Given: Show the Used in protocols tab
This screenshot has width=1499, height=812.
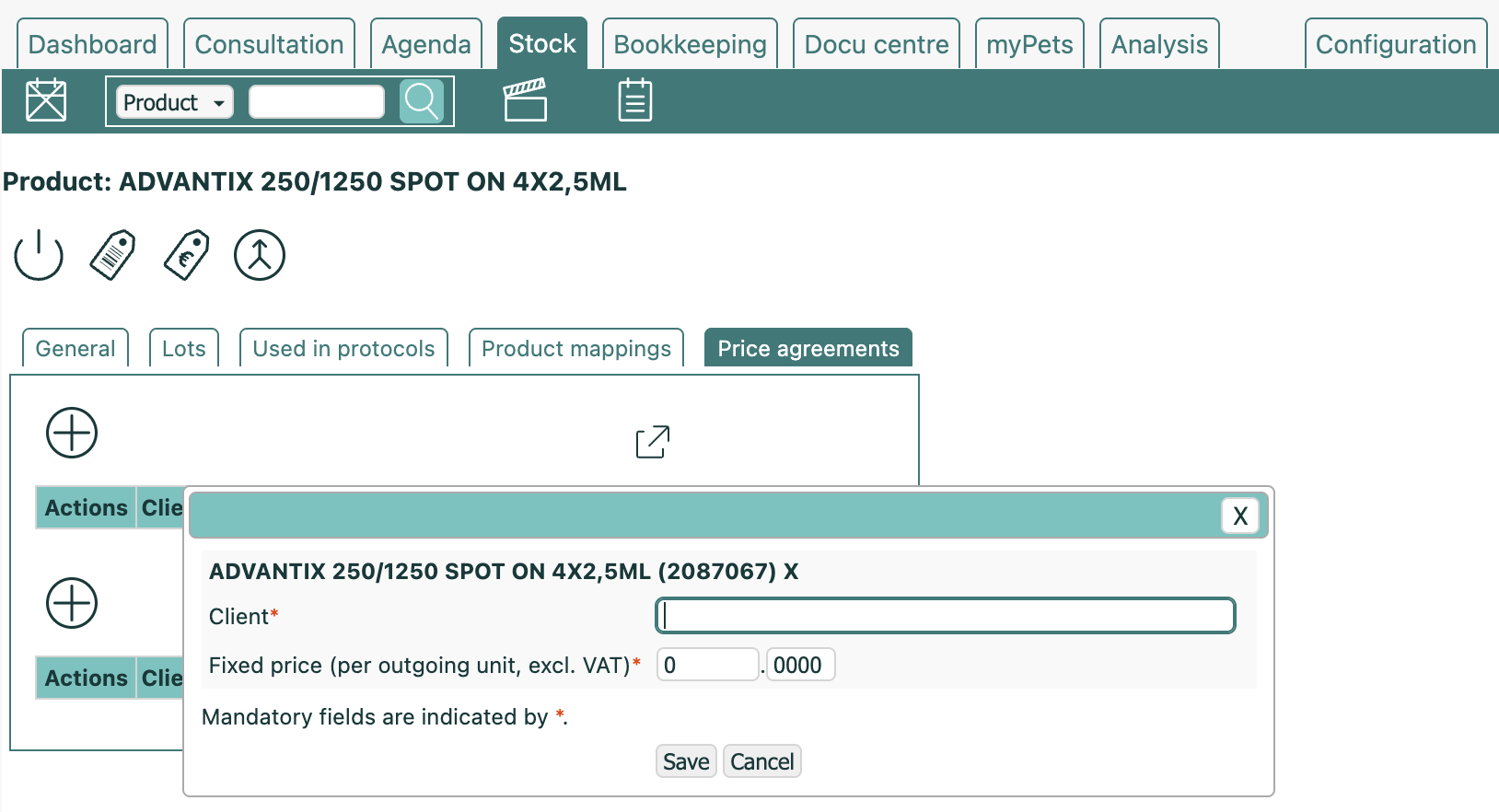Looking at the screenshot, I should [x=344, y=348].
